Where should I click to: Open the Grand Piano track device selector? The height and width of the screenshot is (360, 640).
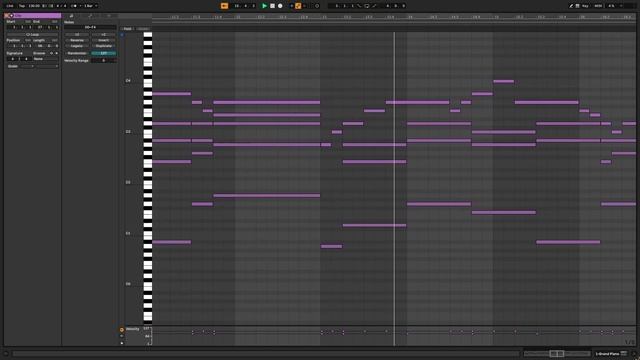click(x=611, y=353)
